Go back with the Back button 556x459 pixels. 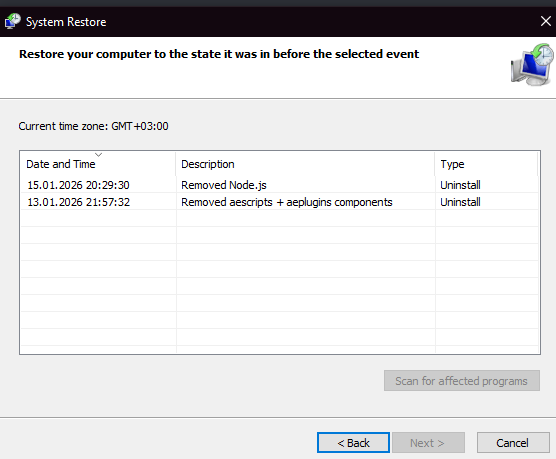point(354,442)
